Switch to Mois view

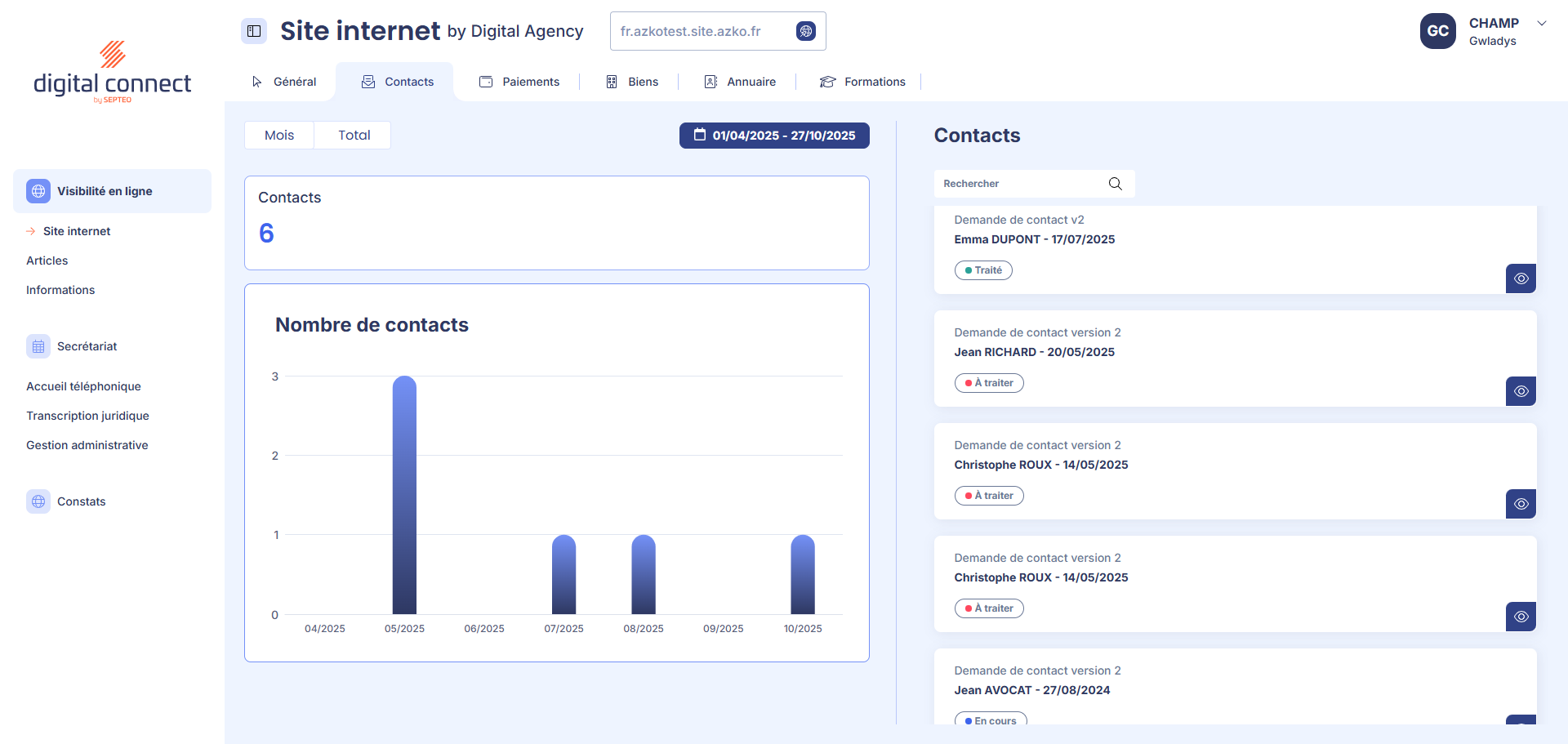[x=279, y=136]
